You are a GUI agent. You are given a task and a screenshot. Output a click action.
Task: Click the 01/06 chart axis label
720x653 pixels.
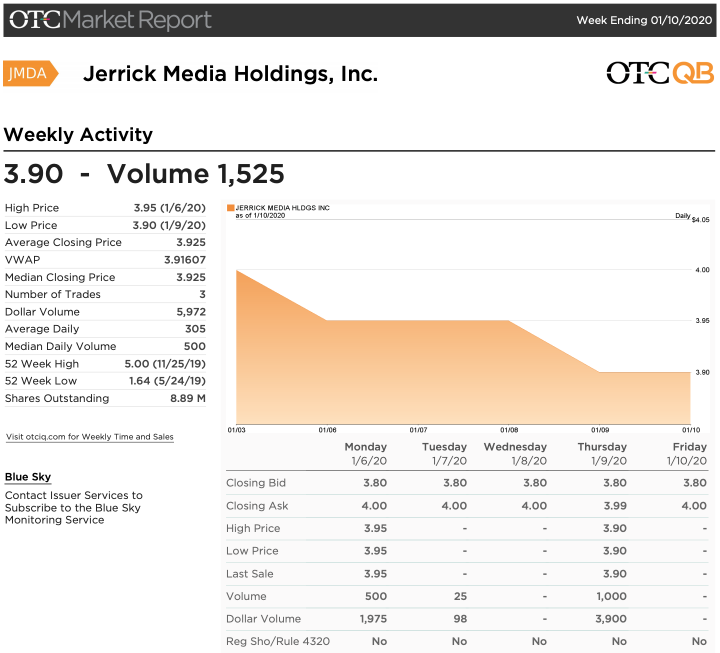click(327, 430)
